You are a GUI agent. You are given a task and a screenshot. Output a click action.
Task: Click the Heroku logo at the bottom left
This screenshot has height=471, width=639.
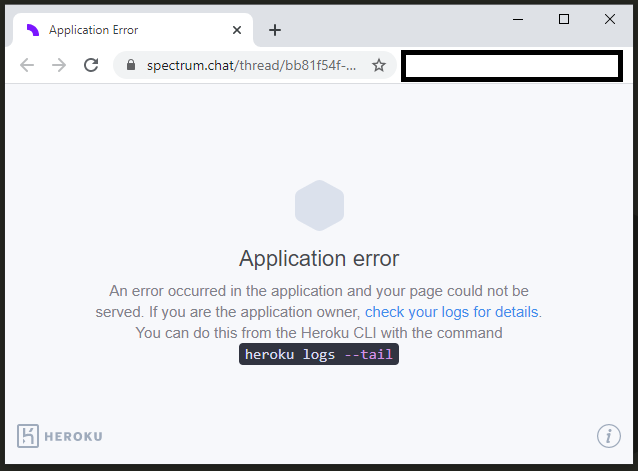pyautogui.click(x=60, y=436)
